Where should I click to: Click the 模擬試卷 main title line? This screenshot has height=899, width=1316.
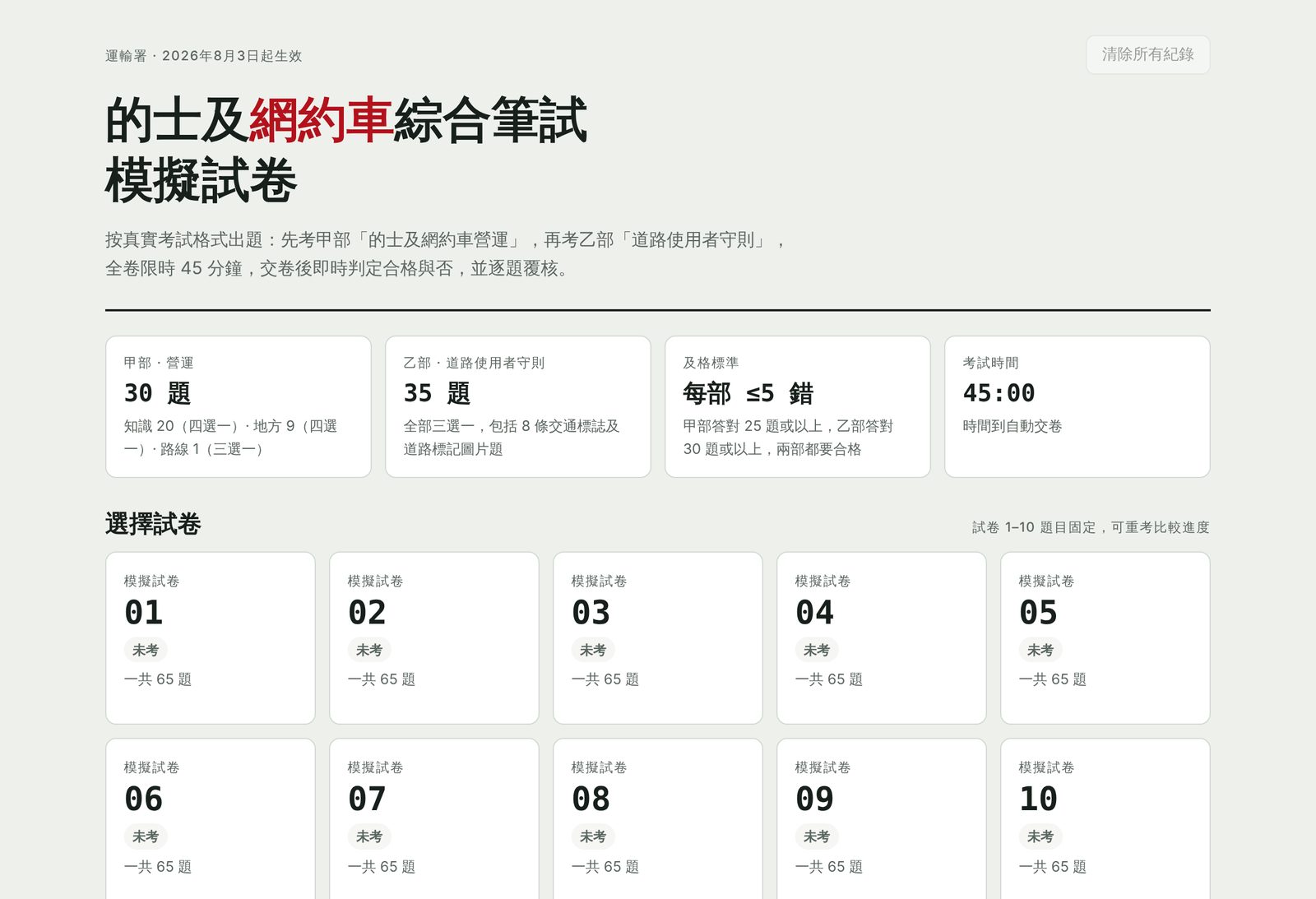[x=202, y=180]
